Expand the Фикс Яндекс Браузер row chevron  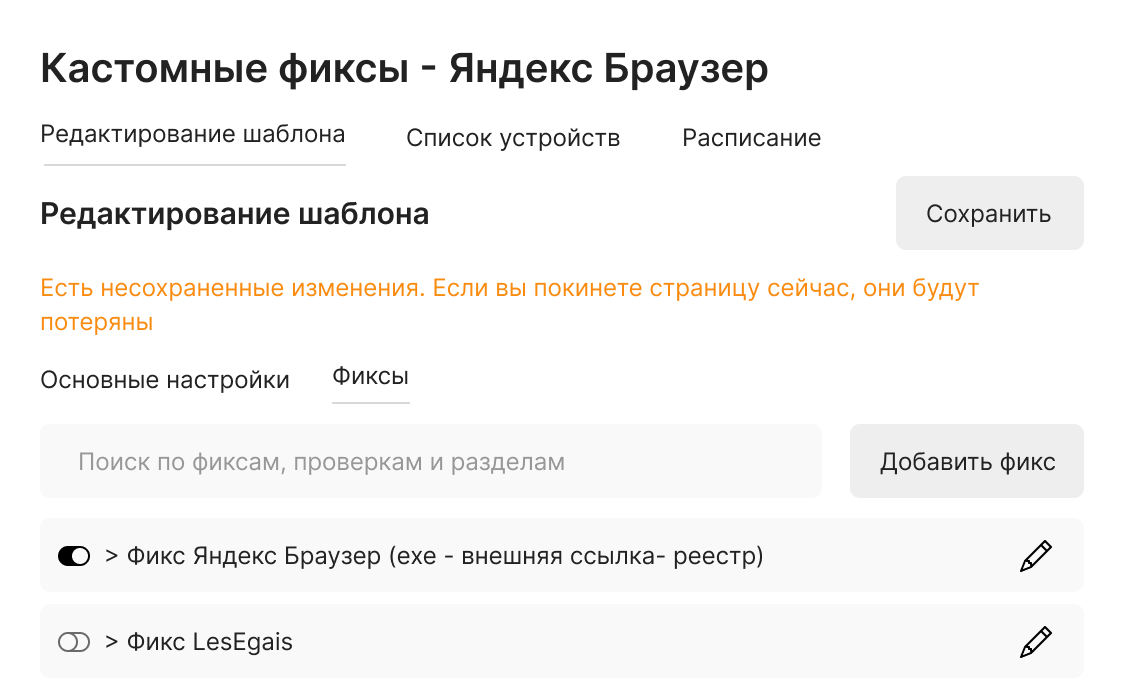(112, 556)
